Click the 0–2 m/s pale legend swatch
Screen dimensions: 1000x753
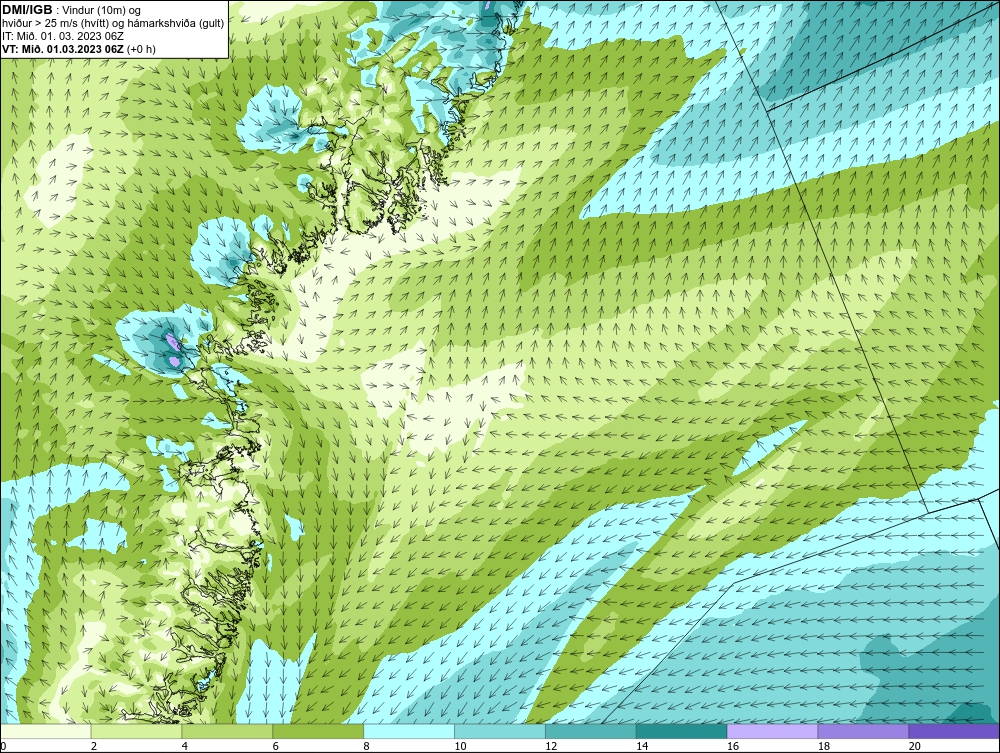46,731
